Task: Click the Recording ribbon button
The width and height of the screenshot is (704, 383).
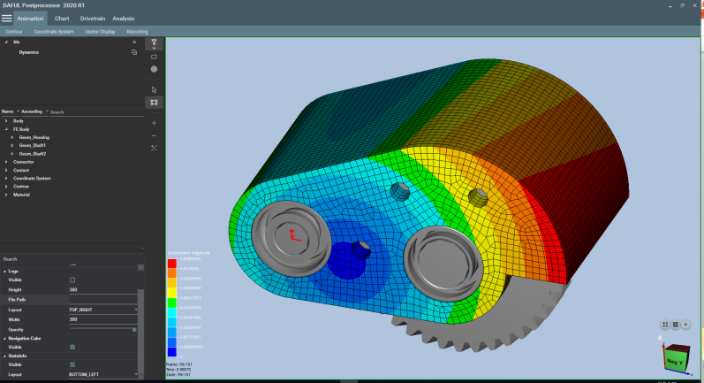Action: pyautogui.click(x=137, y=31)
